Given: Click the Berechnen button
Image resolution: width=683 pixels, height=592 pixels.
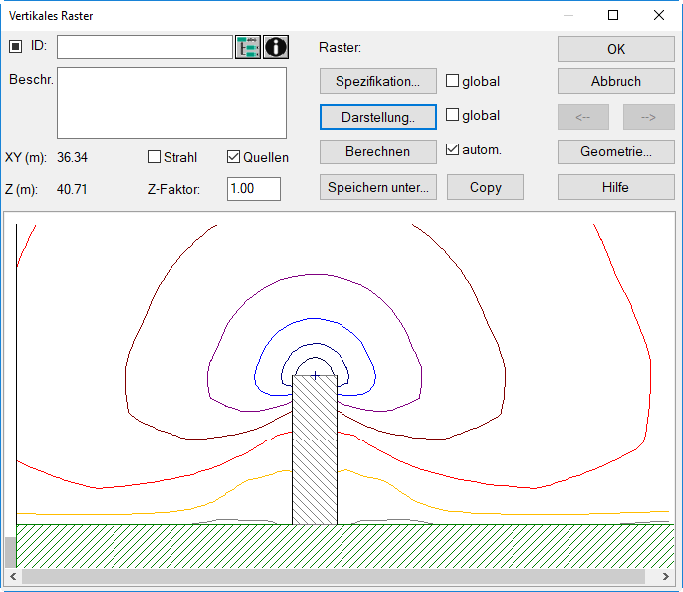Looking at the screenshot, I should tap(378, 152).
